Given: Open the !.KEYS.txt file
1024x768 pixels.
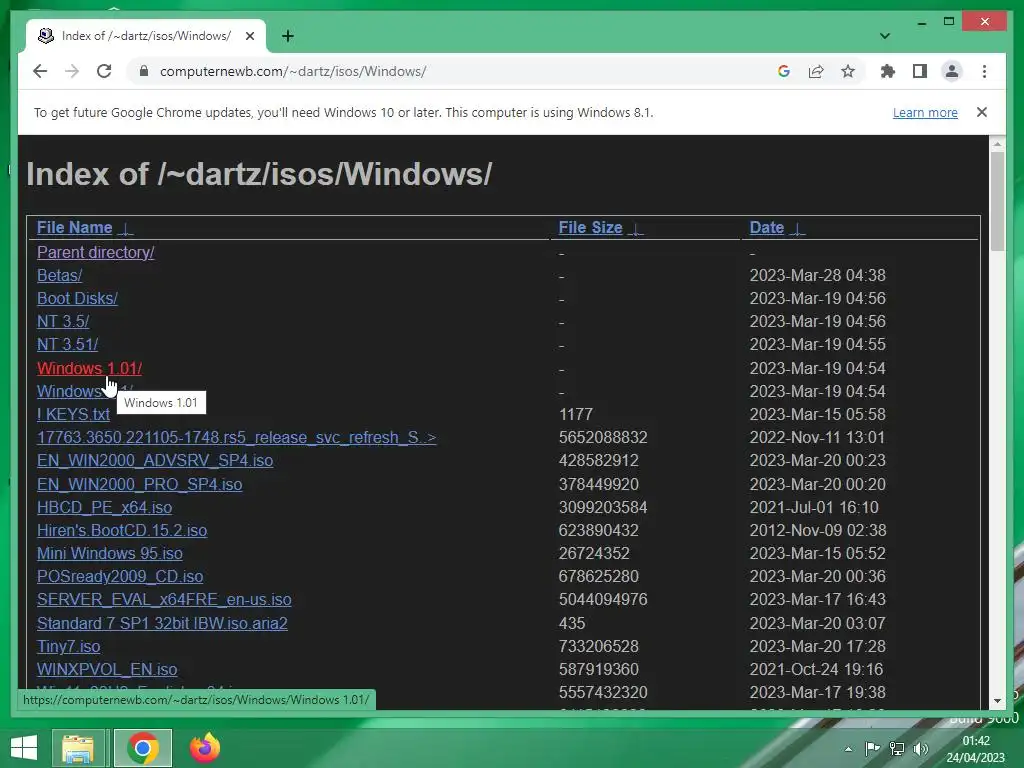Looking at the screenshot, I should 73,415.
